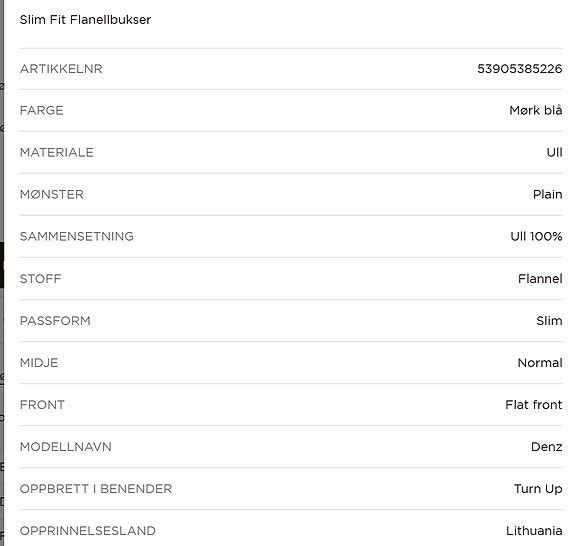The width and height of the screenshot is (575, 546).
Task: Select the Flat front value
Action: click(533, 404)
